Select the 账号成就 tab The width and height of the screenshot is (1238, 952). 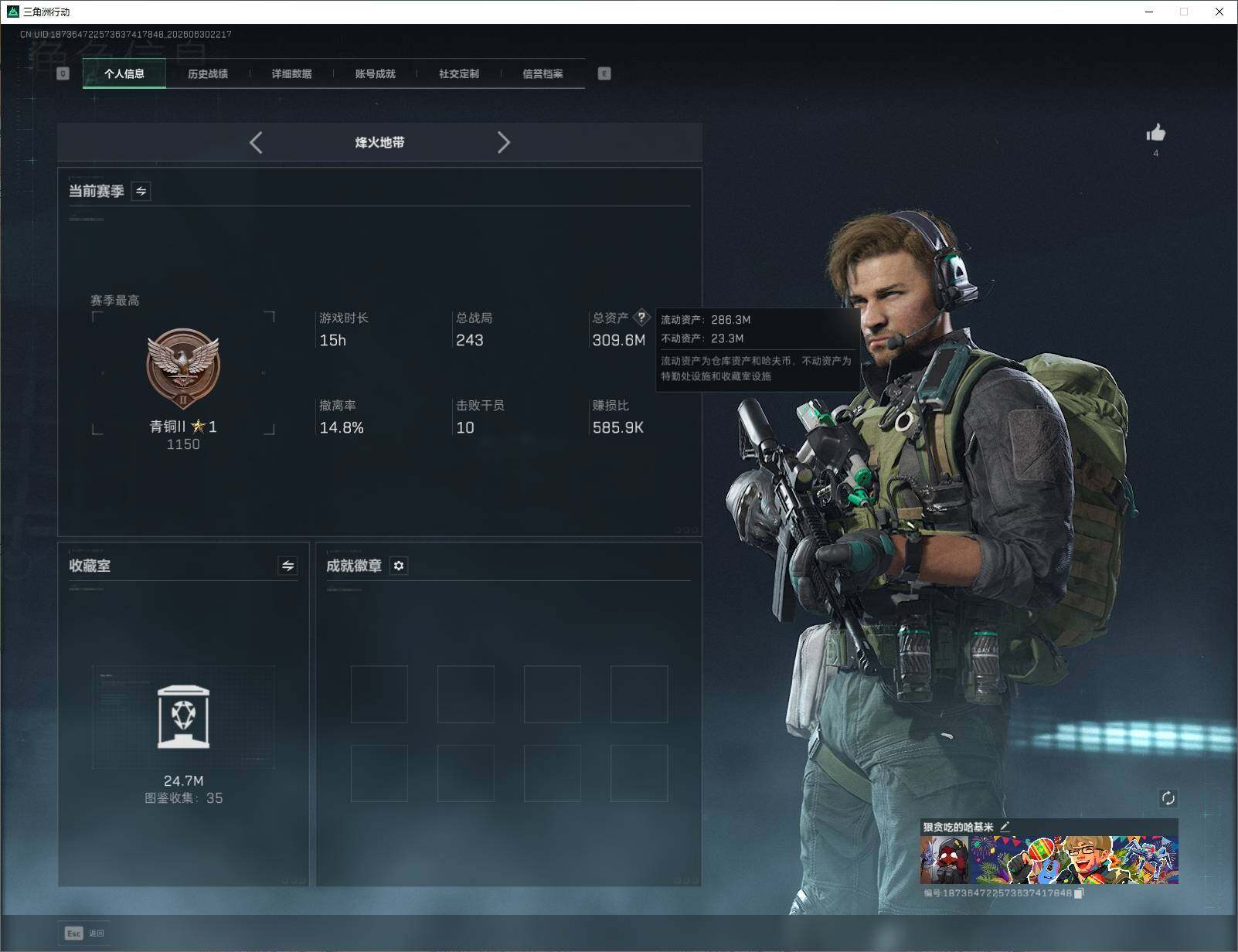(375, 73)
